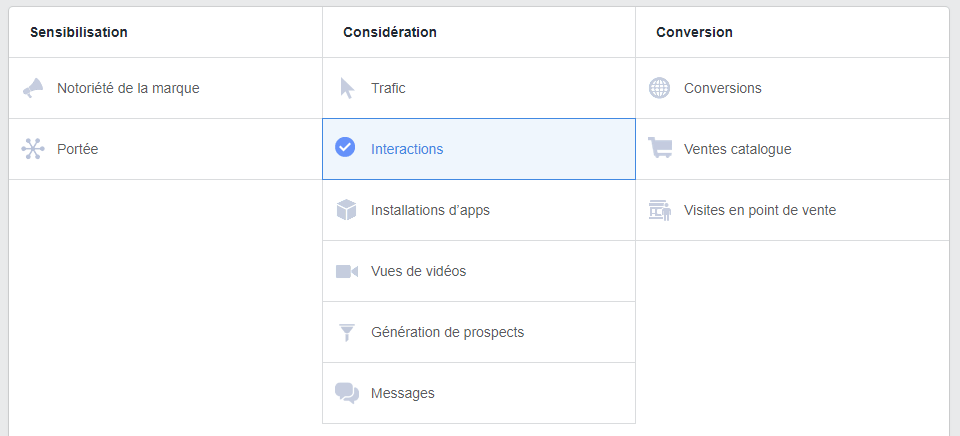
Task: Click the video camera icon for video views
Action: [347, 271]
